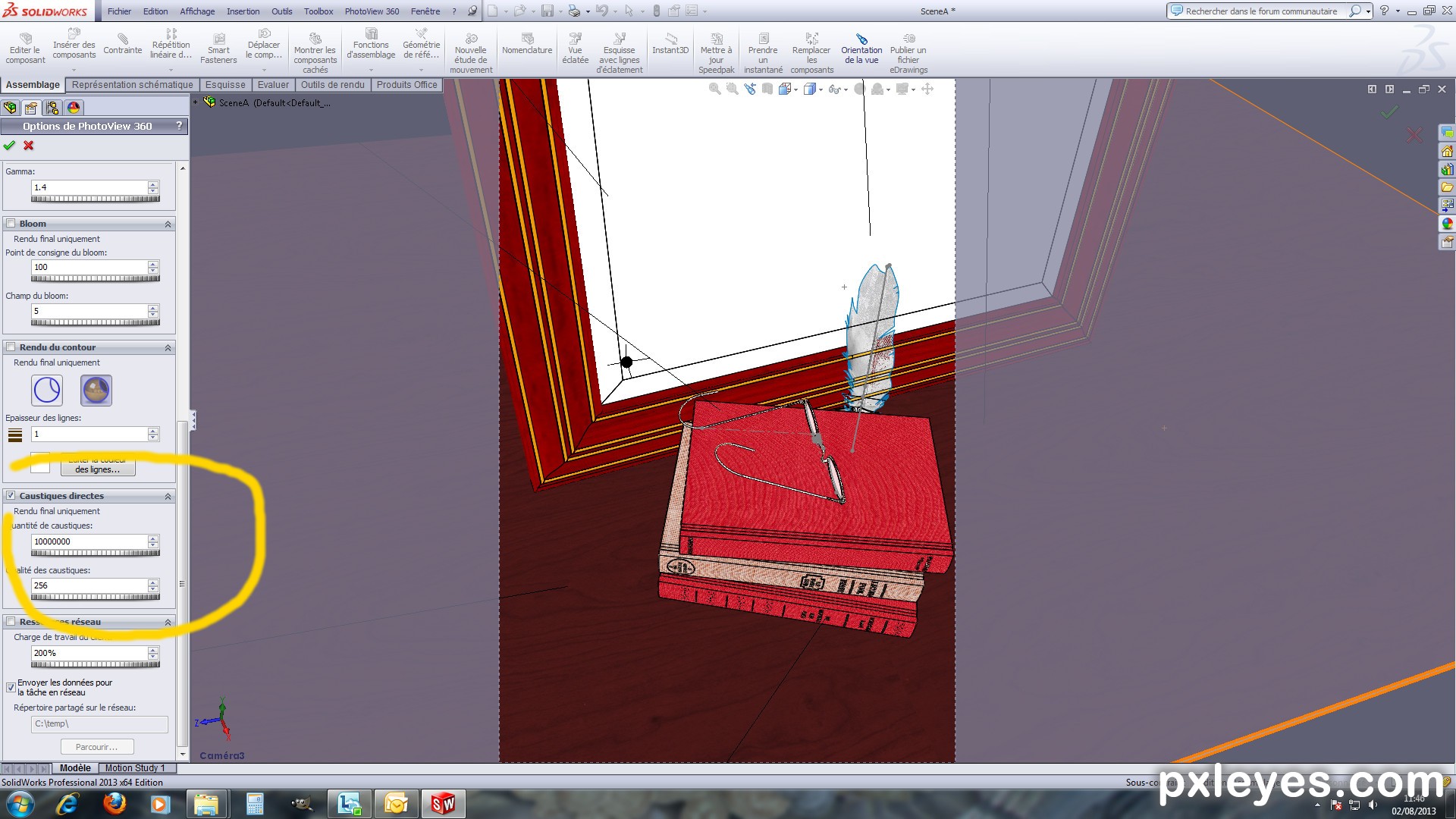Open the DisplayManager color sphere tab

coord(74,108)
